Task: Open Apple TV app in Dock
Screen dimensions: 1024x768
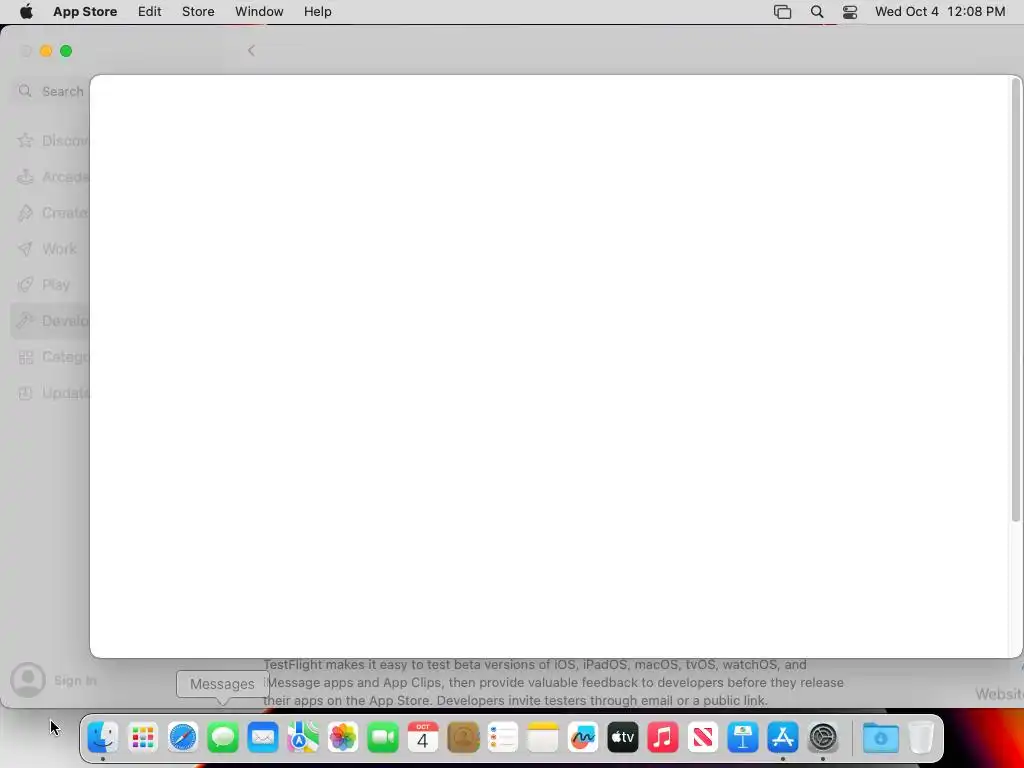Action: 622,738
